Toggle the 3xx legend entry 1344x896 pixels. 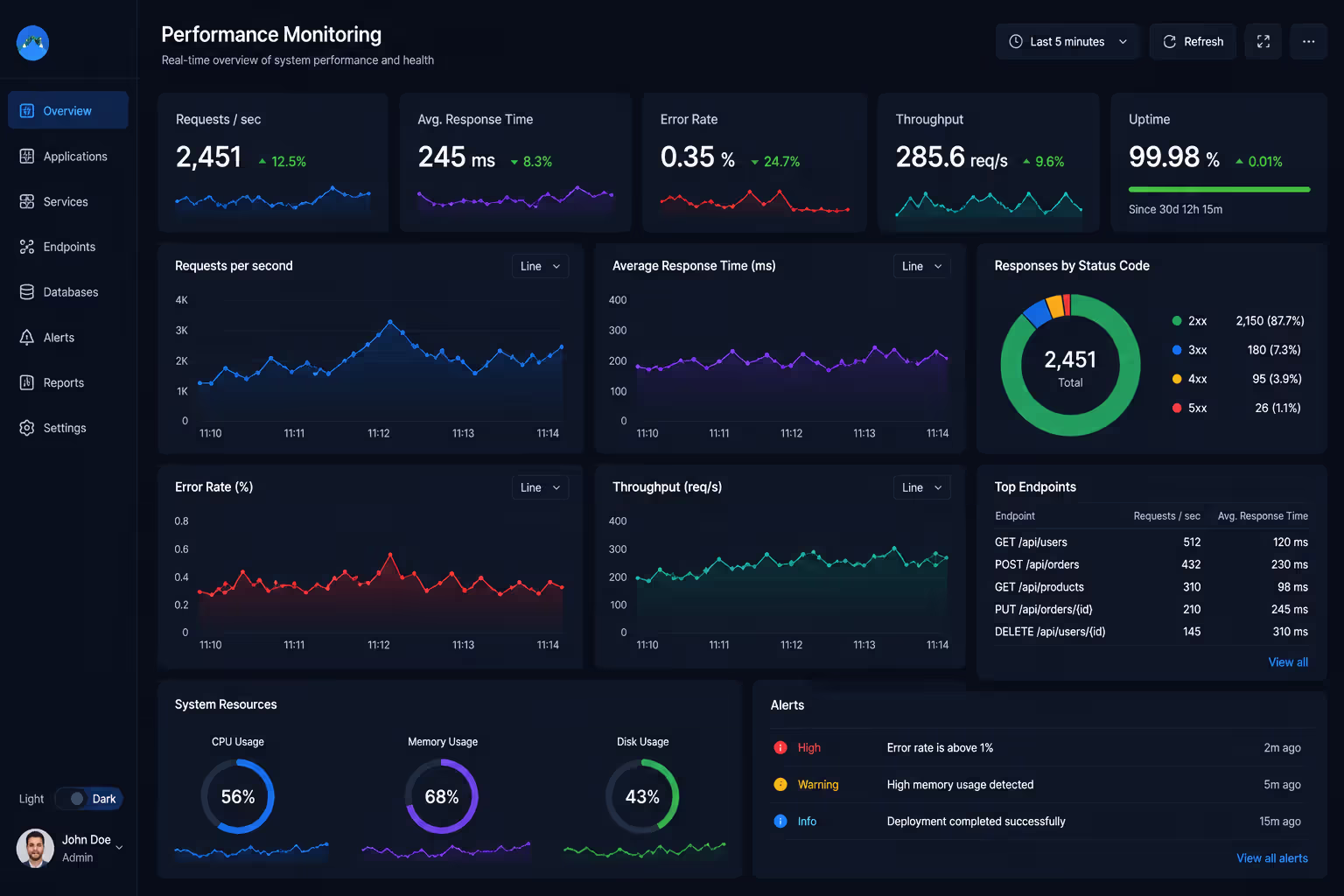click(x=1237, y=350)
